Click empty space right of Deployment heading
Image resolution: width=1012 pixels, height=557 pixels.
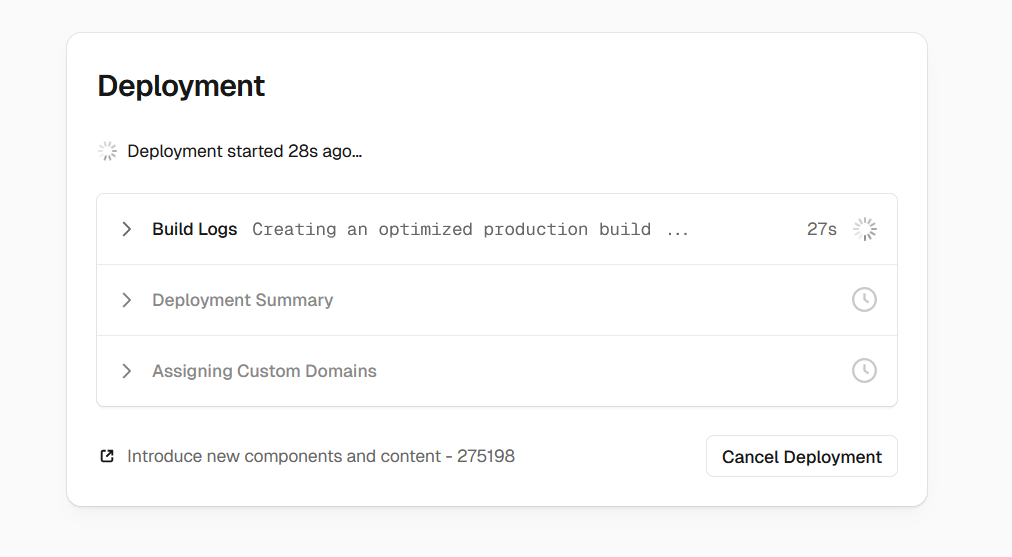pos(600,86)
